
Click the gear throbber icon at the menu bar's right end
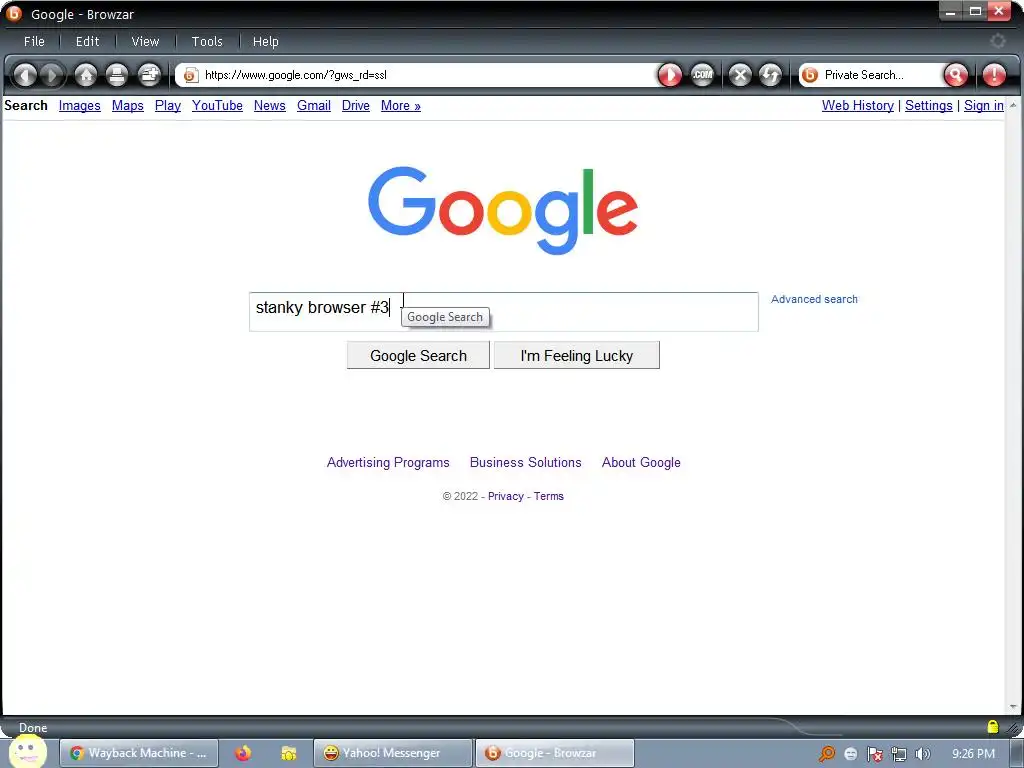[x=997, y=41]
